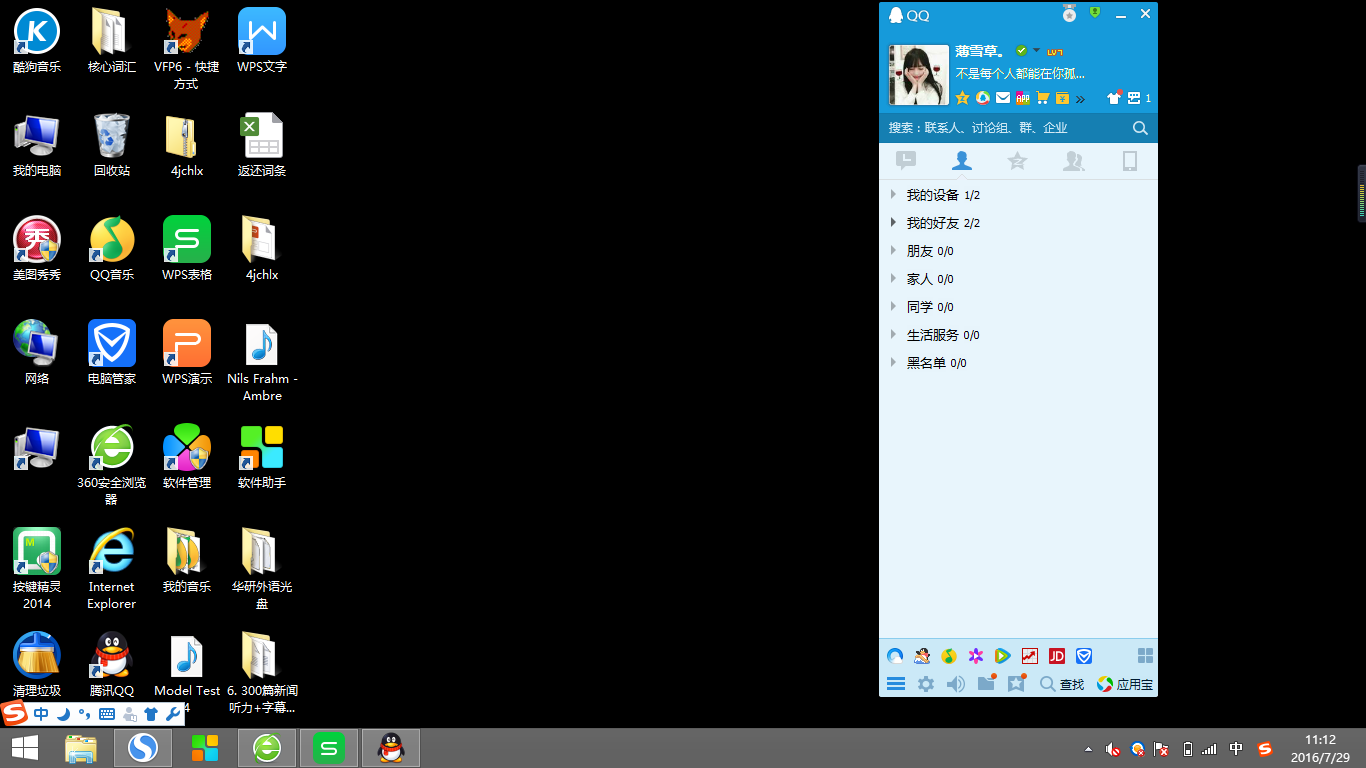Click the QQ profile avatar picture

919,75
